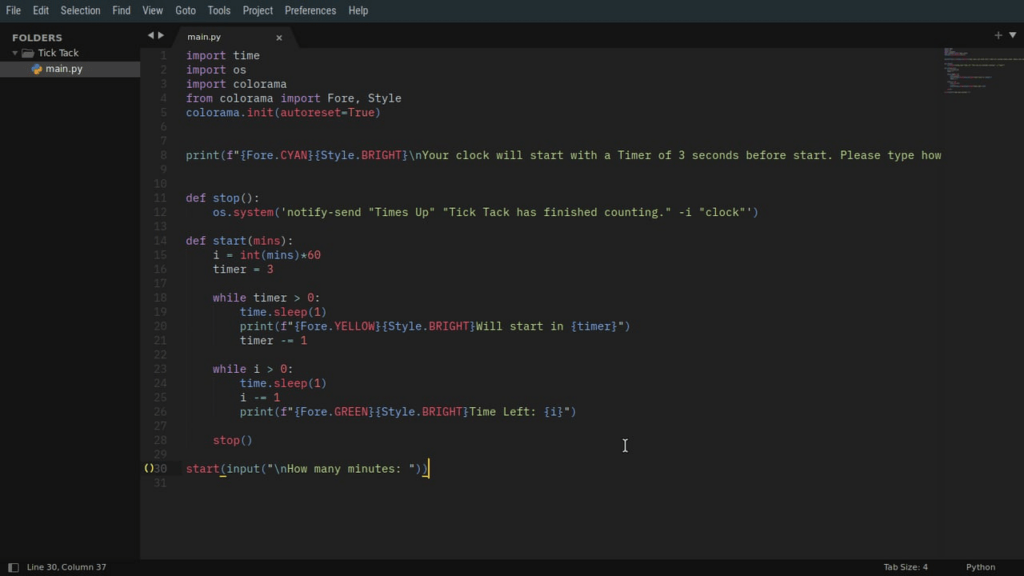Add a new tab with plus icon
The height and width of the screenshot is (576, 1024).
(998, 35)
